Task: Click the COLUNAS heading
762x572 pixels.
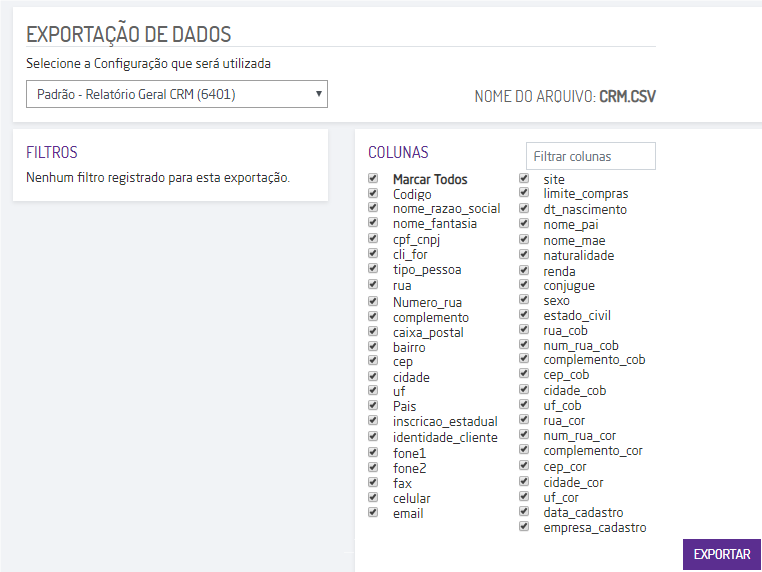Action: [398, 152]
